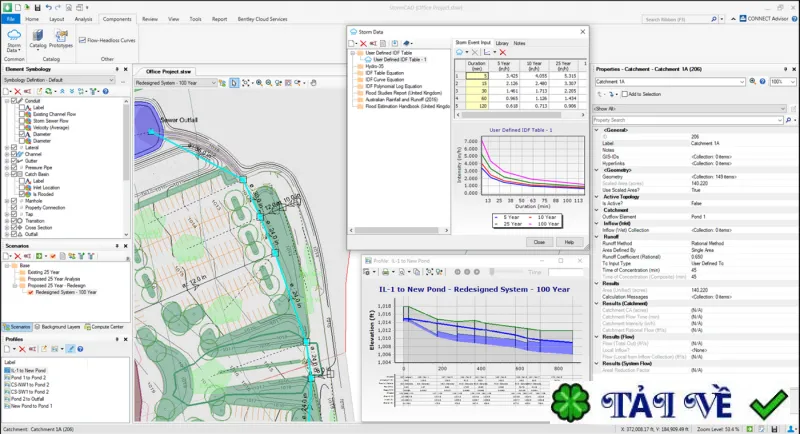The image size is (800, 434).
Task: Switch to the Library tab in Storm Data
Action: (502, 43)
